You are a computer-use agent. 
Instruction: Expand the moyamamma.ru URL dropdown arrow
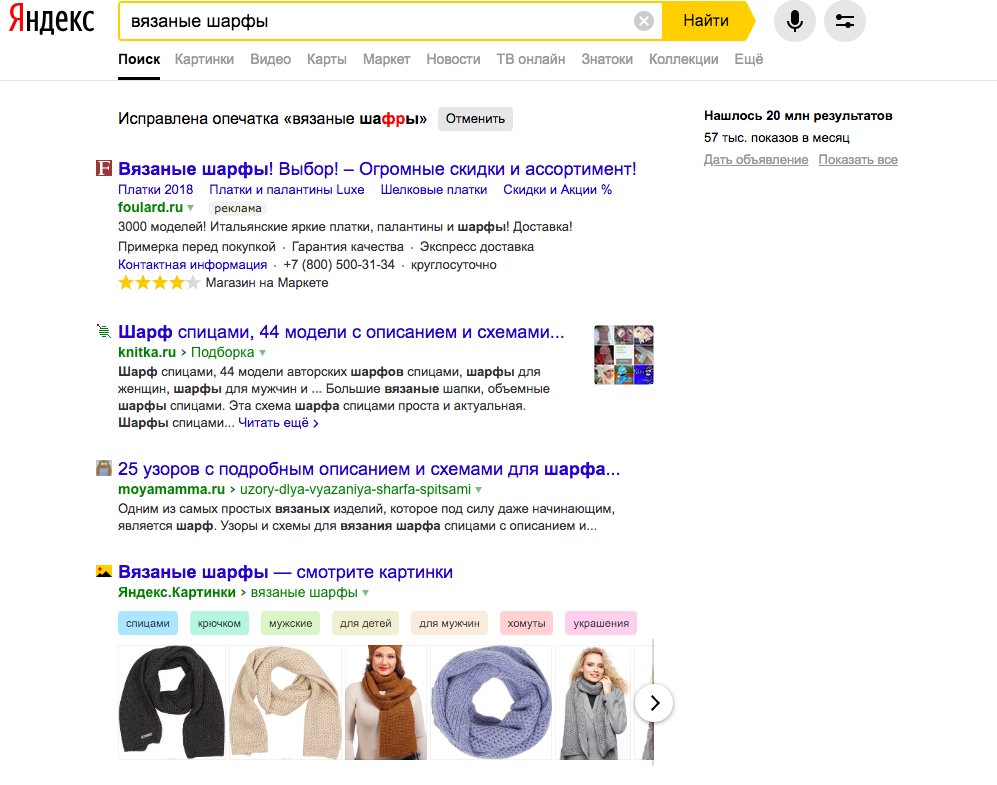coord(479,490)
